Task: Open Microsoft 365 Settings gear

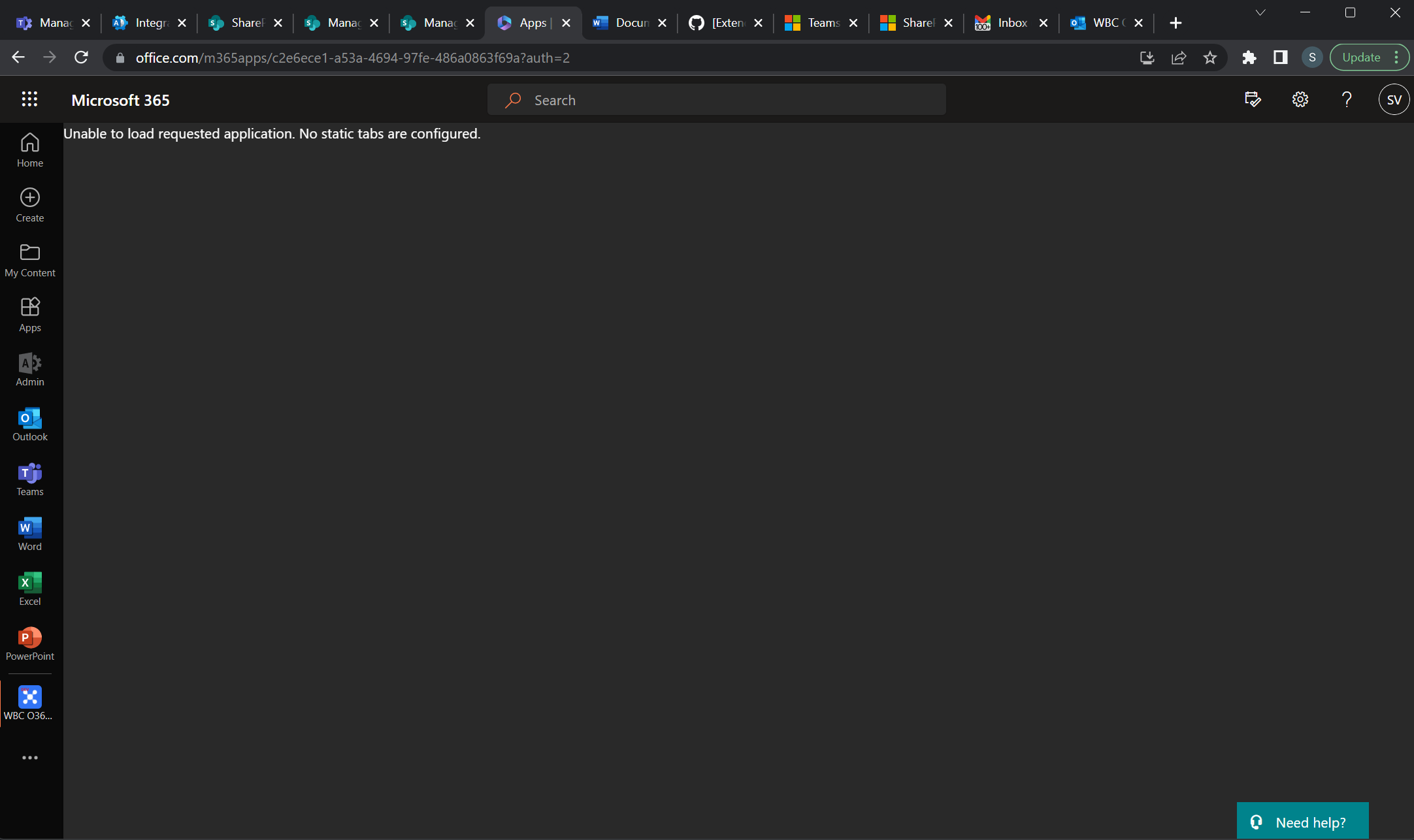Action: pos(1299,99)
